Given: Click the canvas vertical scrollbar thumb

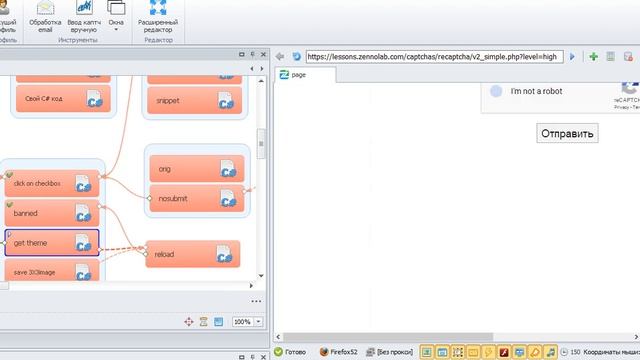Looking at the screenshot, I should 261,144.
